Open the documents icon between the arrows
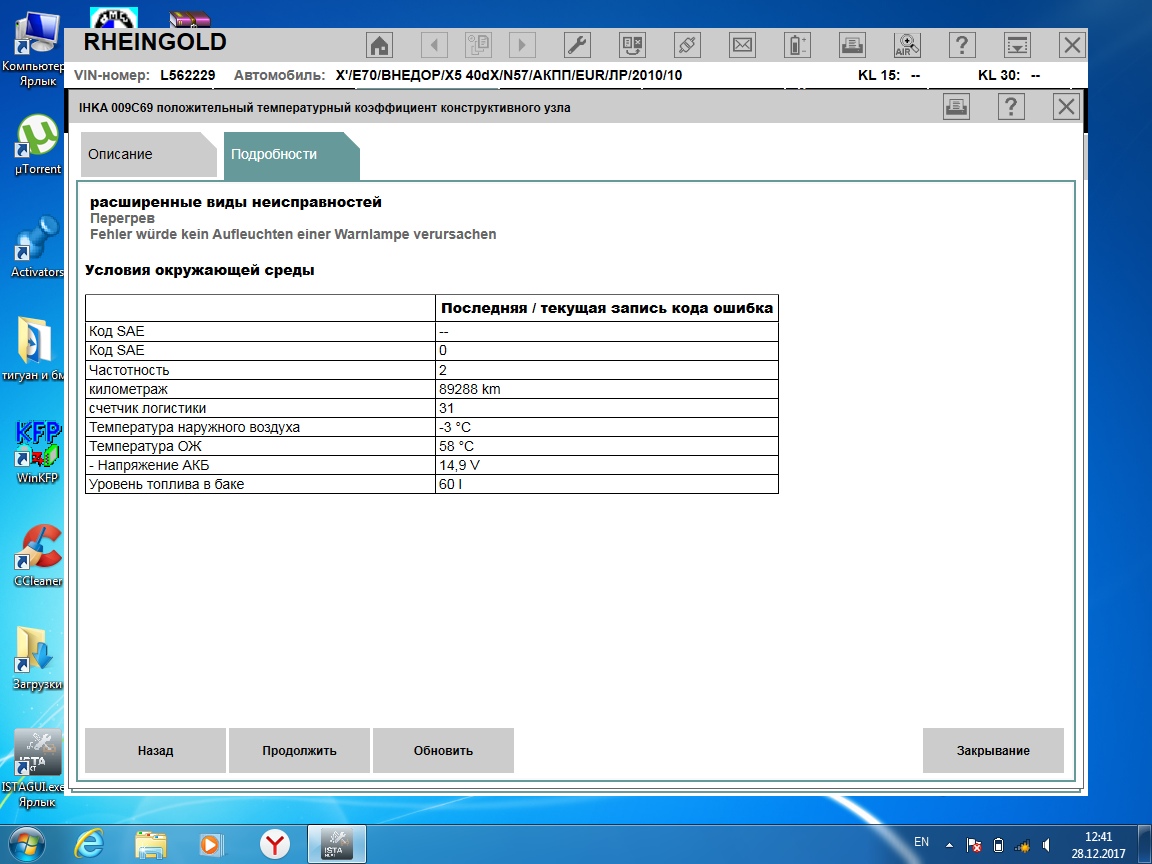1152x864 pixels. click(478, 46)
